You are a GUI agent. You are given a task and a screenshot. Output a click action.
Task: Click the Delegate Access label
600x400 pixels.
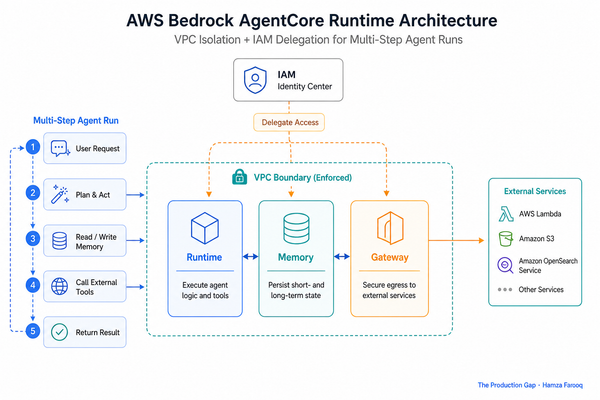point(289,122)
